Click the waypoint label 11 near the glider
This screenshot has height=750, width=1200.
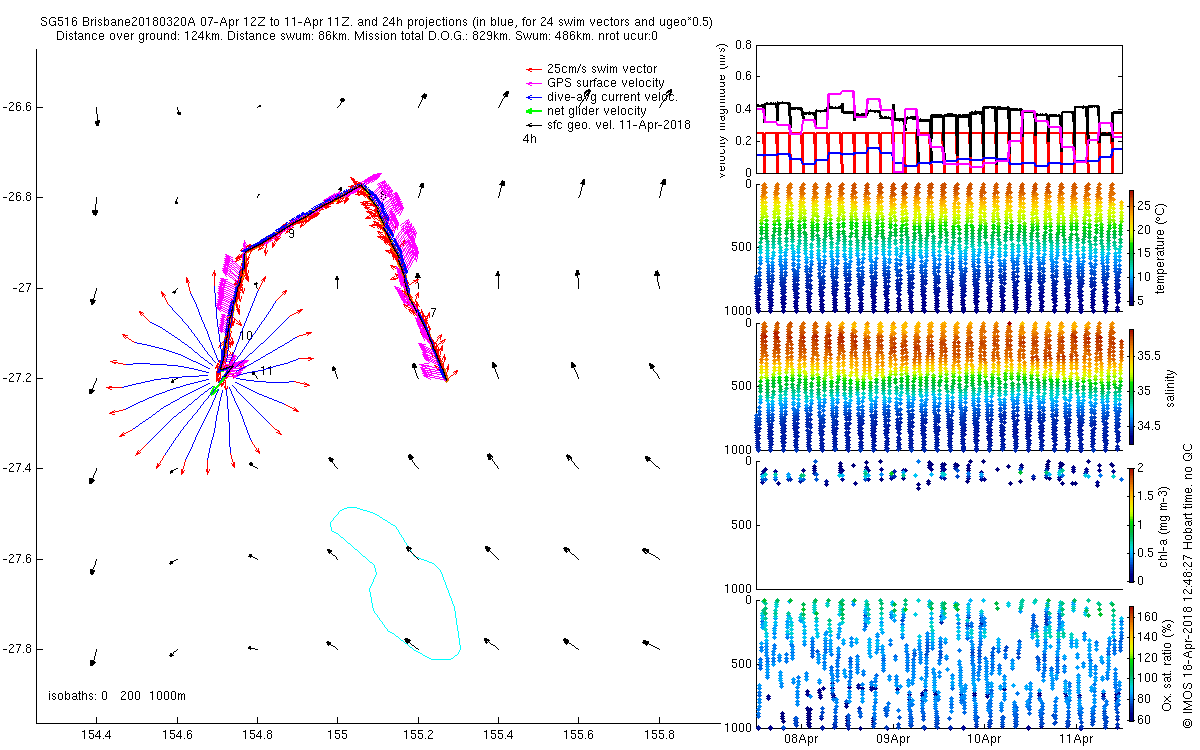[x=266, y=371]
